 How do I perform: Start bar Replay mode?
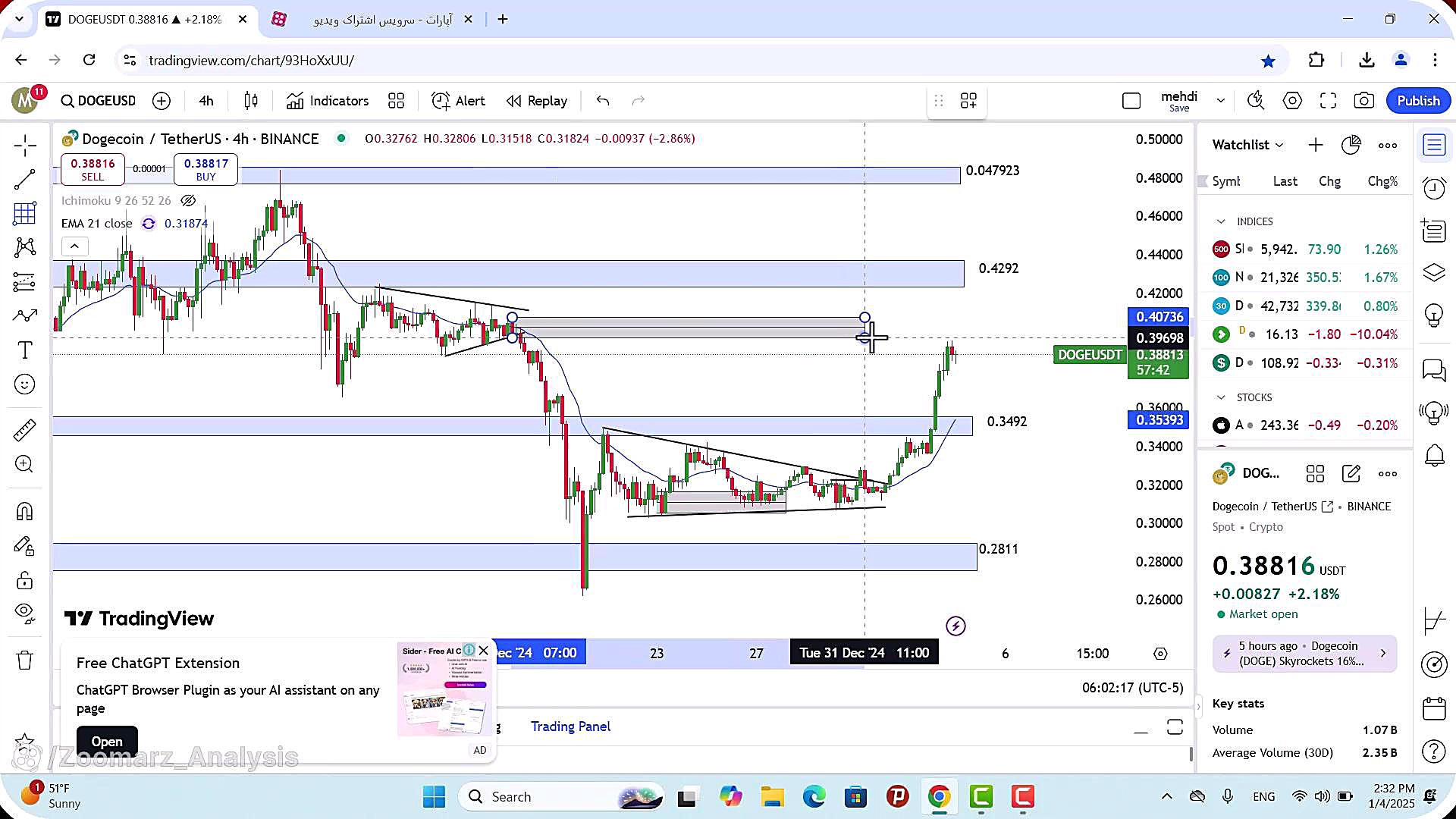pyautogui.click(x=537, y=101)
